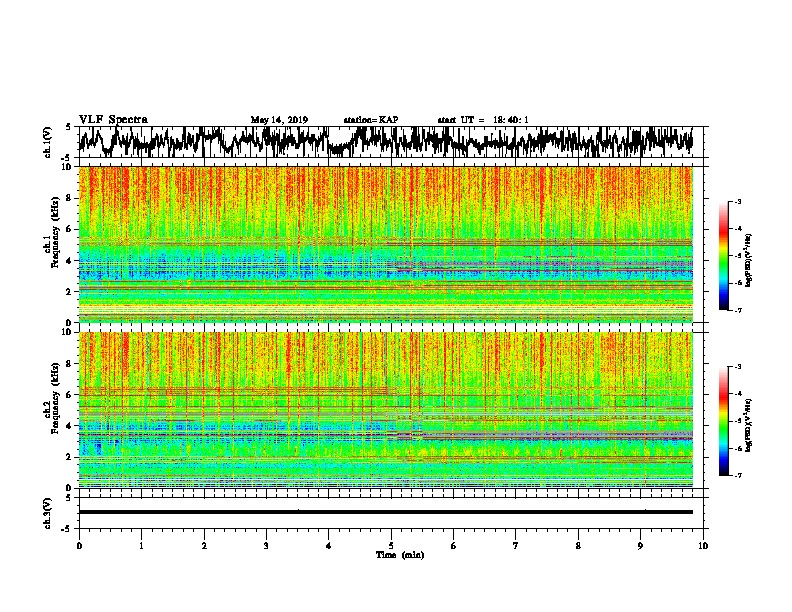Click the date label "May 14, 2019"

click(x=279, y=120)
